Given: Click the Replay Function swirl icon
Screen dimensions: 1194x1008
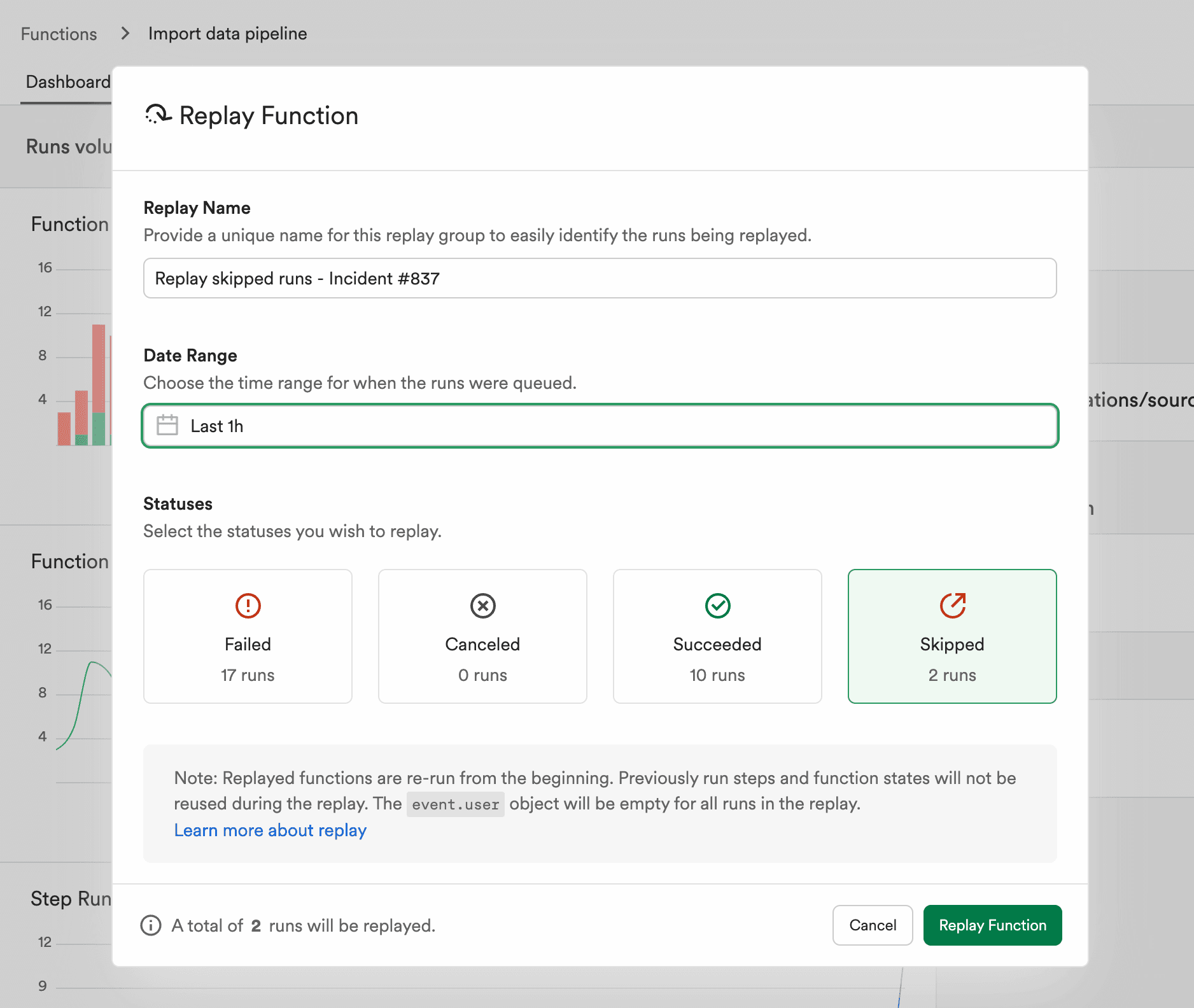Looking at the screenshot, I should pyautogui.click(x=157, y=115).
